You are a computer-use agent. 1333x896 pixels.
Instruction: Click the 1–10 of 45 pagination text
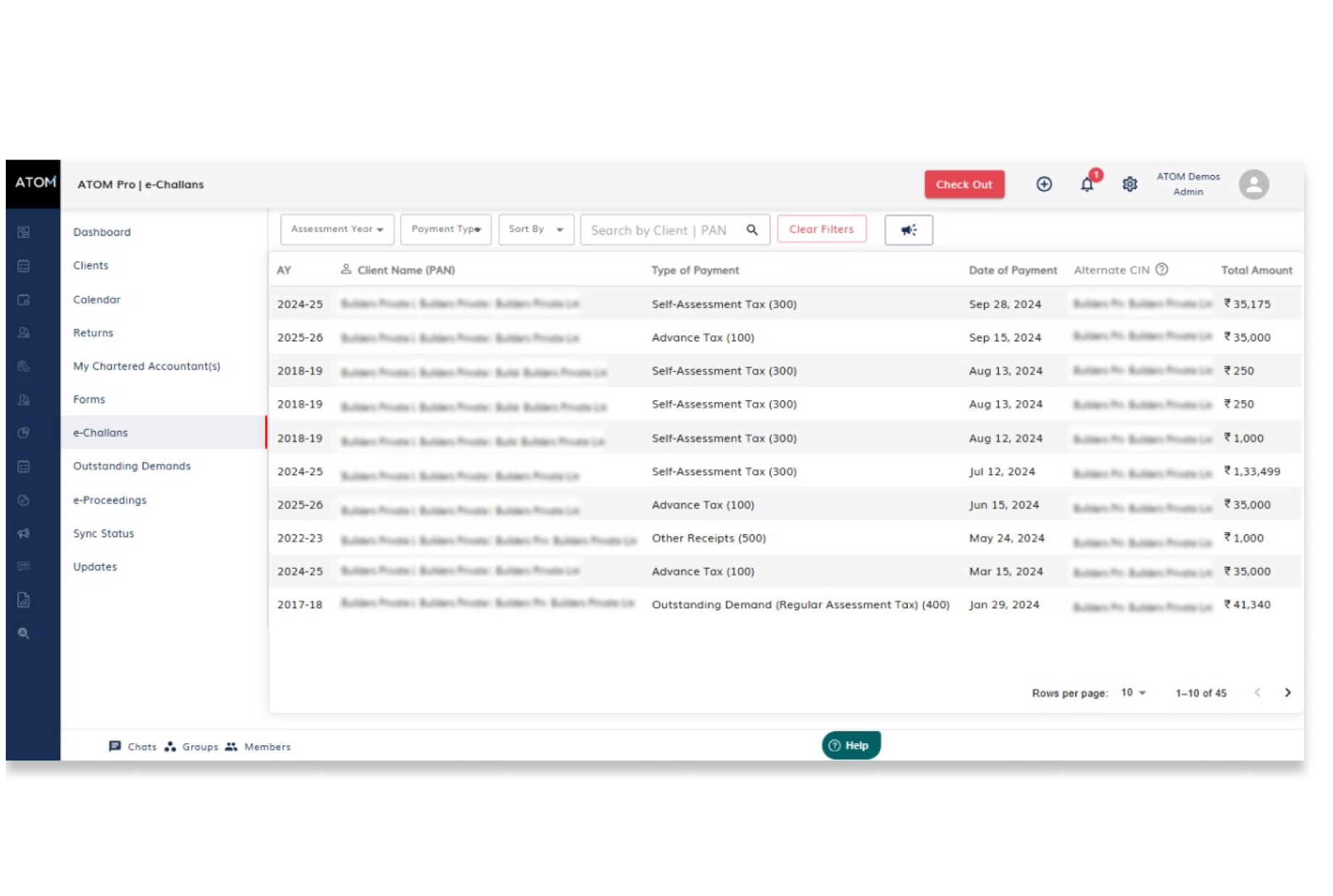(1201, 693)
